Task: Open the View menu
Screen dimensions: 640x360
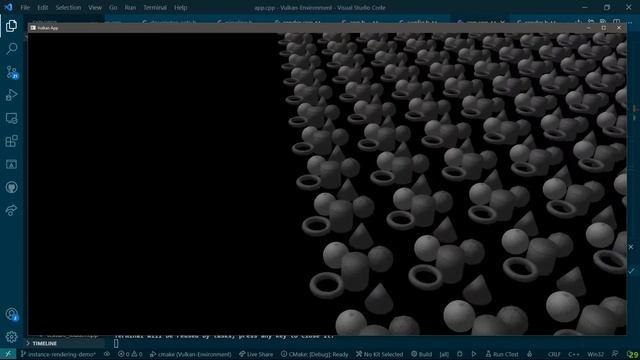Action: tap(95, 7)
